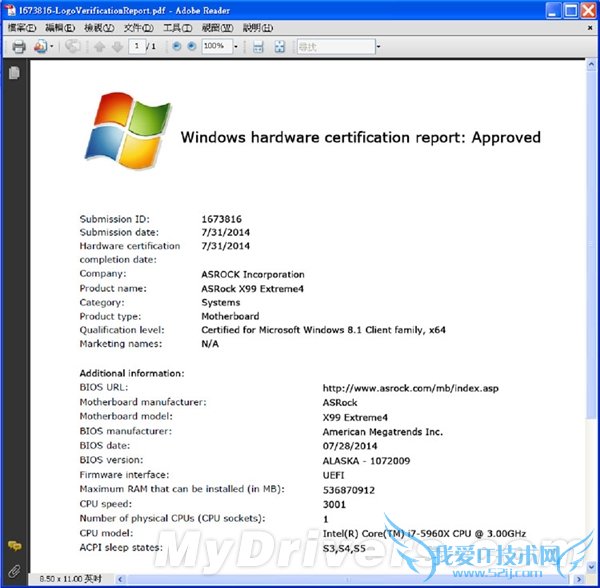Open the 工具(T) Tools menu
This screenshot has height=588, width=600.
pyautogui.click(x=178, y=28)
